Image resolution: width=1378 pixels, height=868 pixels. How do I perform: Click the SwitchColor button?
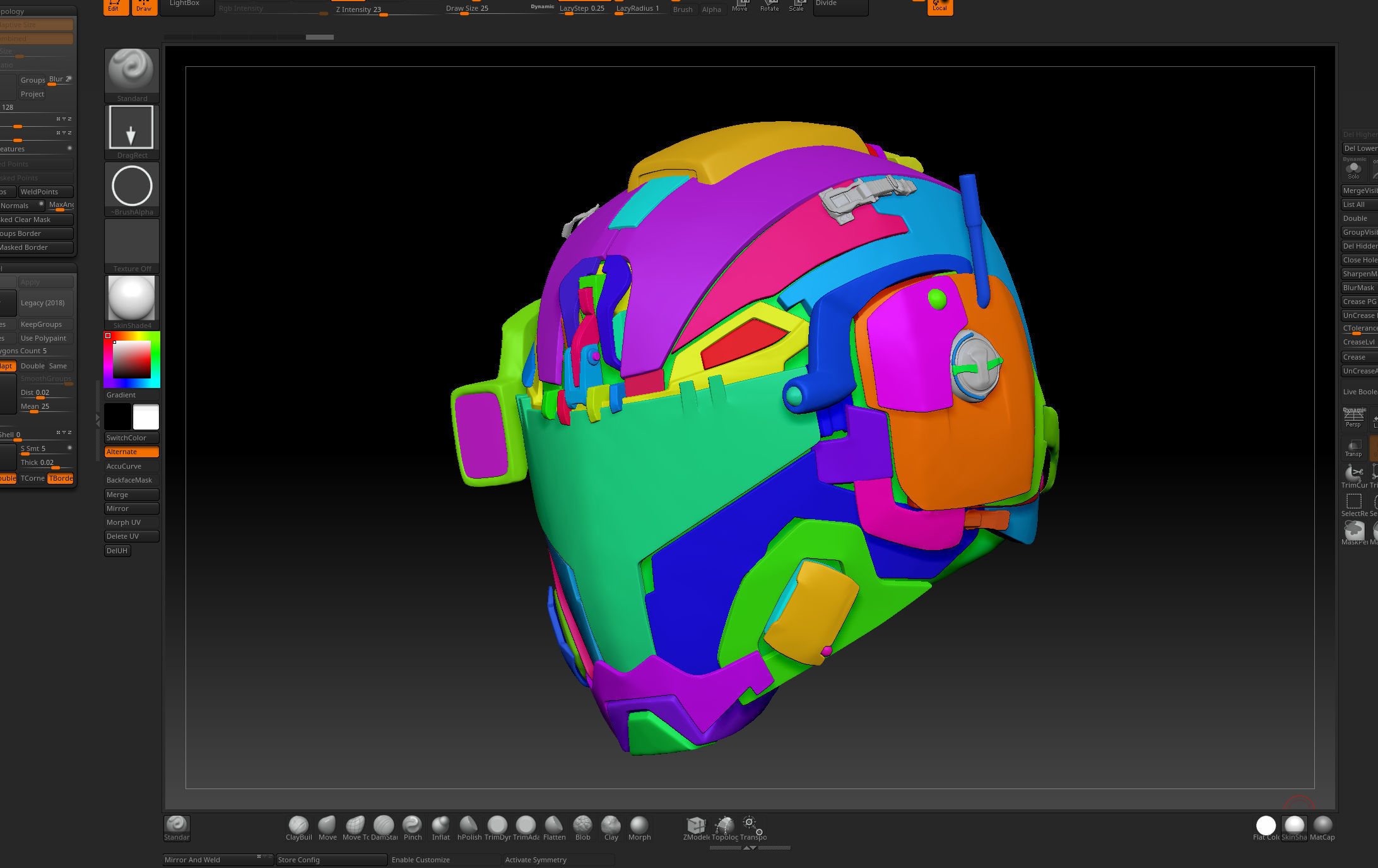point(131,438)
